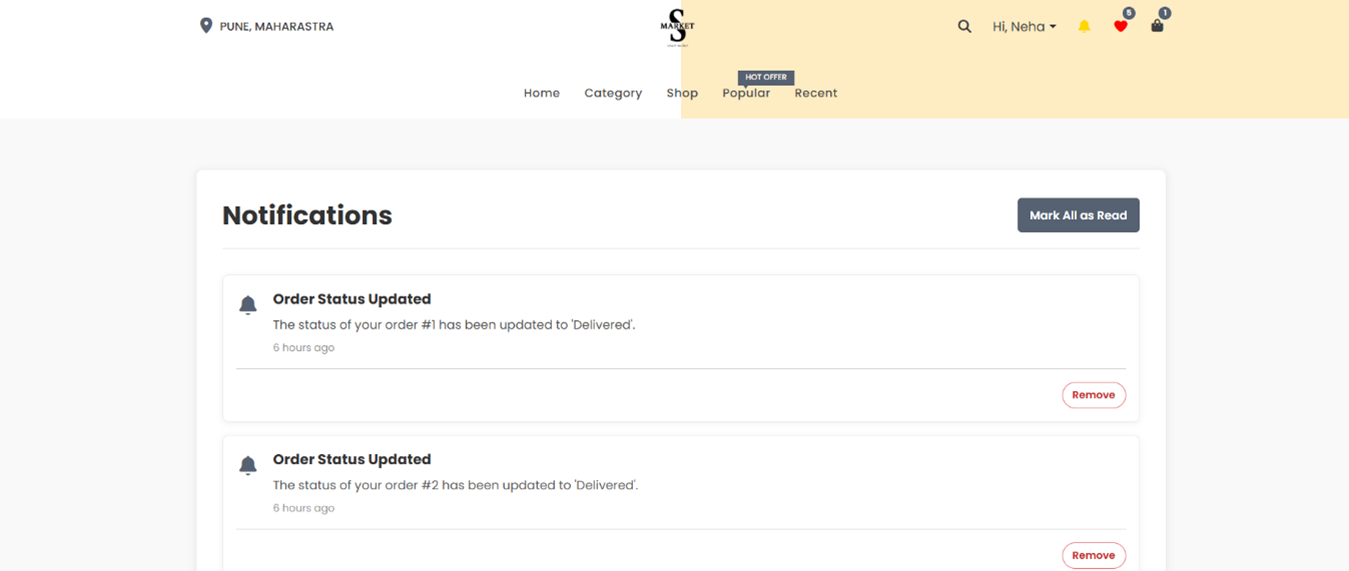Click order #2 'Delivered' status message
This screenshot has width=1349, height=571.
455,485
